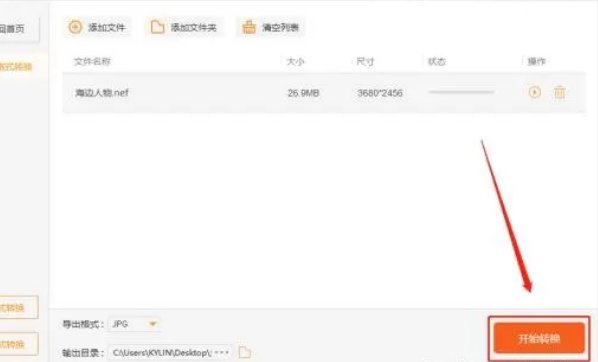The height and width of the screenshot is (362, 598).
Task: Click the 大小 column header
Action: [295, 61]
